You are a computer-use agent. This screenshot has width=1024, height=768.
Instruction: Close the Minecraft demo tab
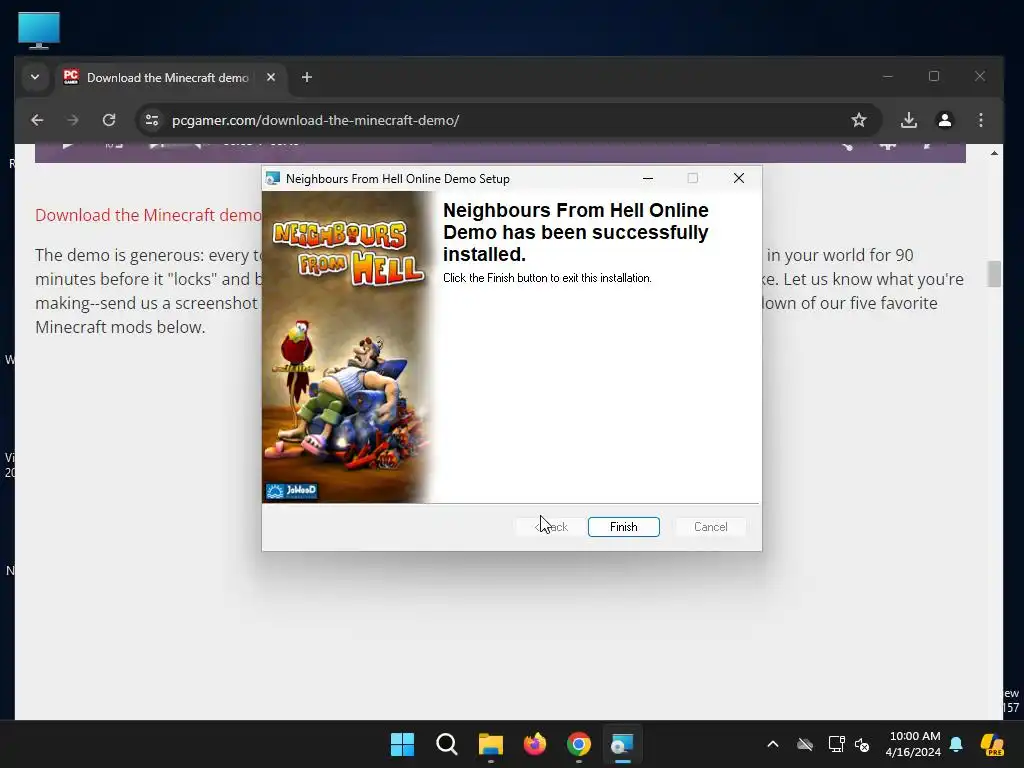[271, 77]
